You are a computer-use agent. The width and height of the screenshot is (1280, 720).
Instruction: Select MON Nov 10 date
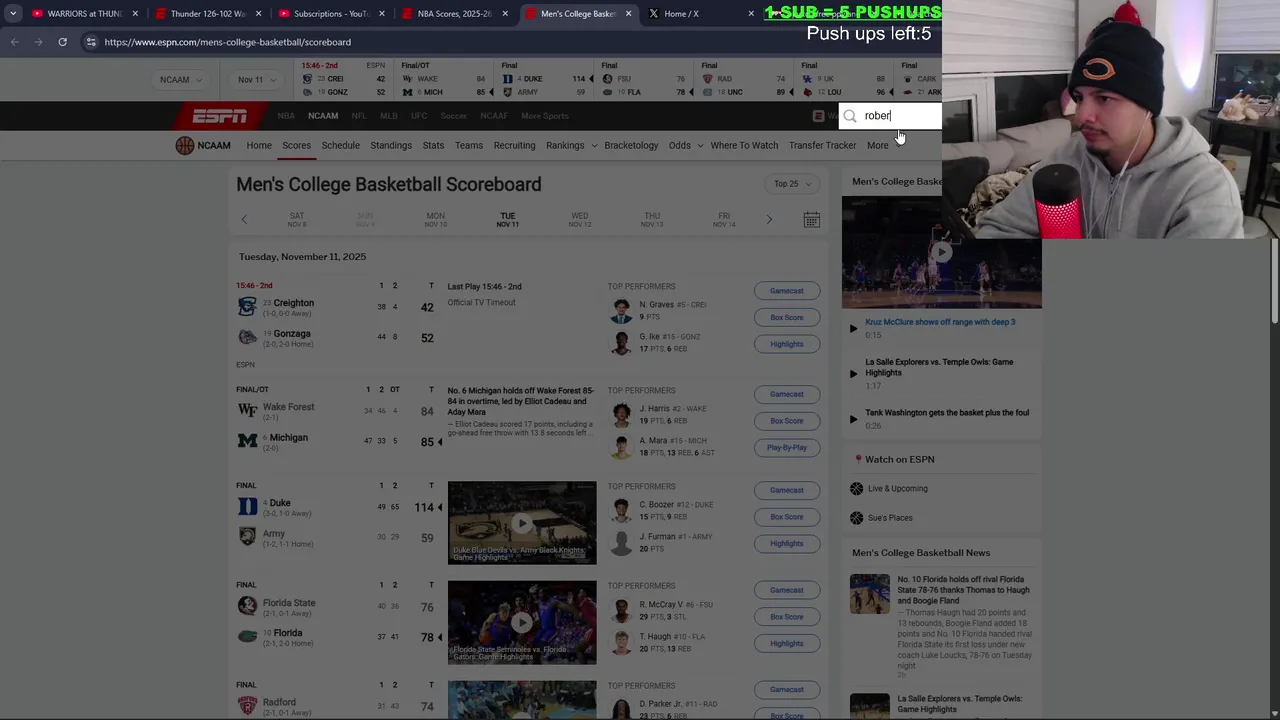pos(435,219)
